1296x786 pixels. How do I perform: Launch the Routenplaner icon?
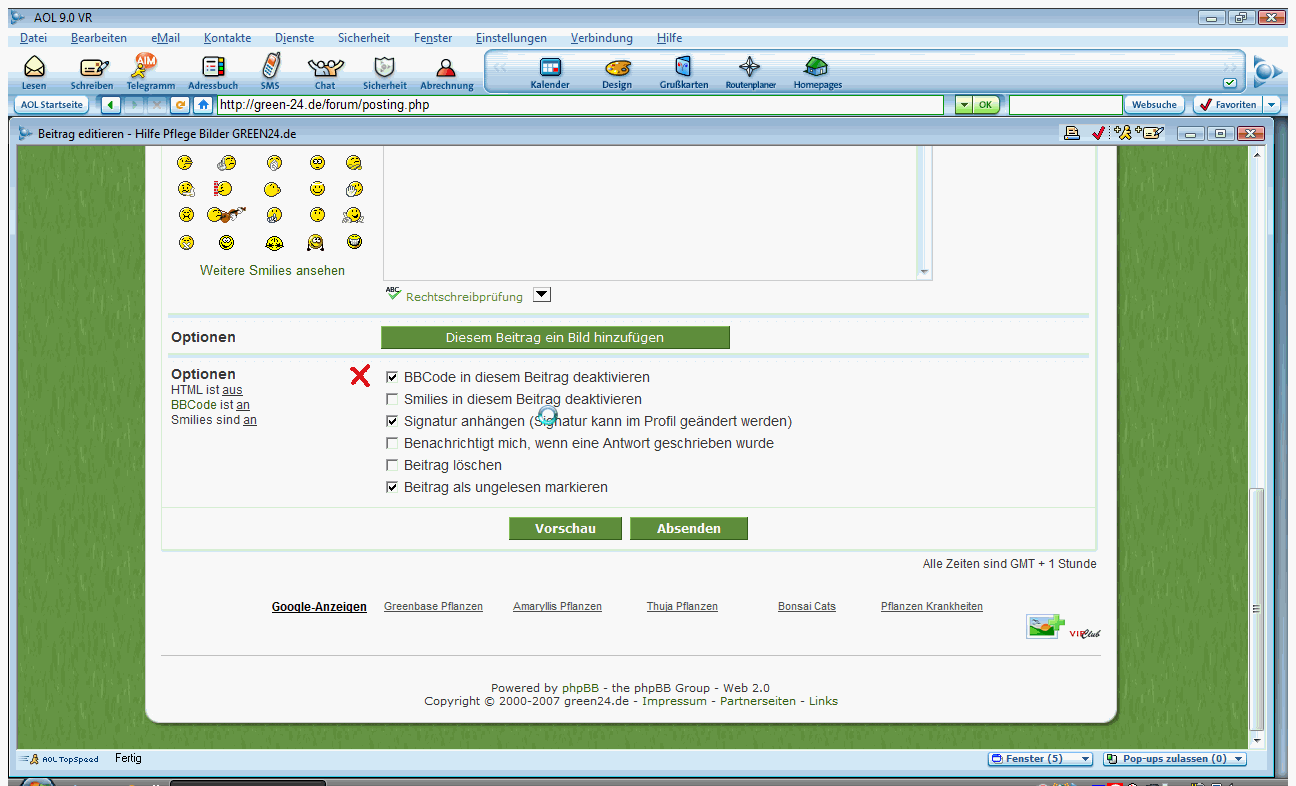tap(750, 68)
